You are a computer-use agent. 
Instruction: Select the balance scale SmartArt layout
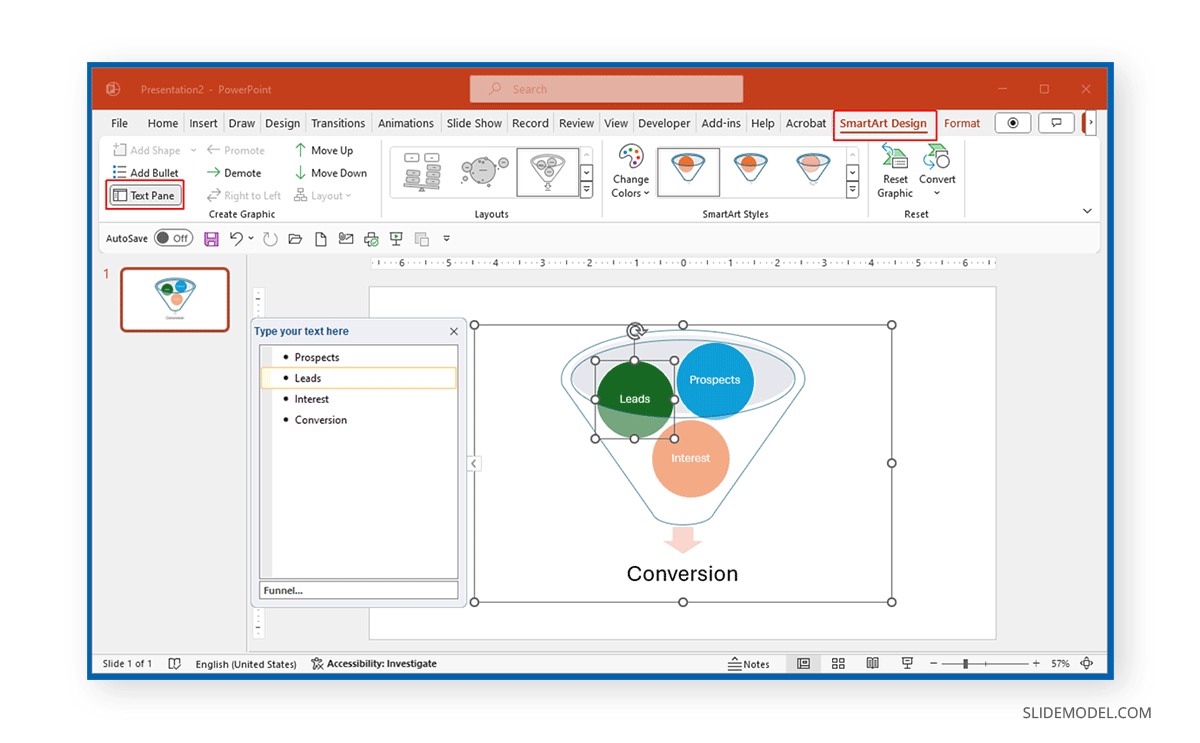(x=421, y=172)
